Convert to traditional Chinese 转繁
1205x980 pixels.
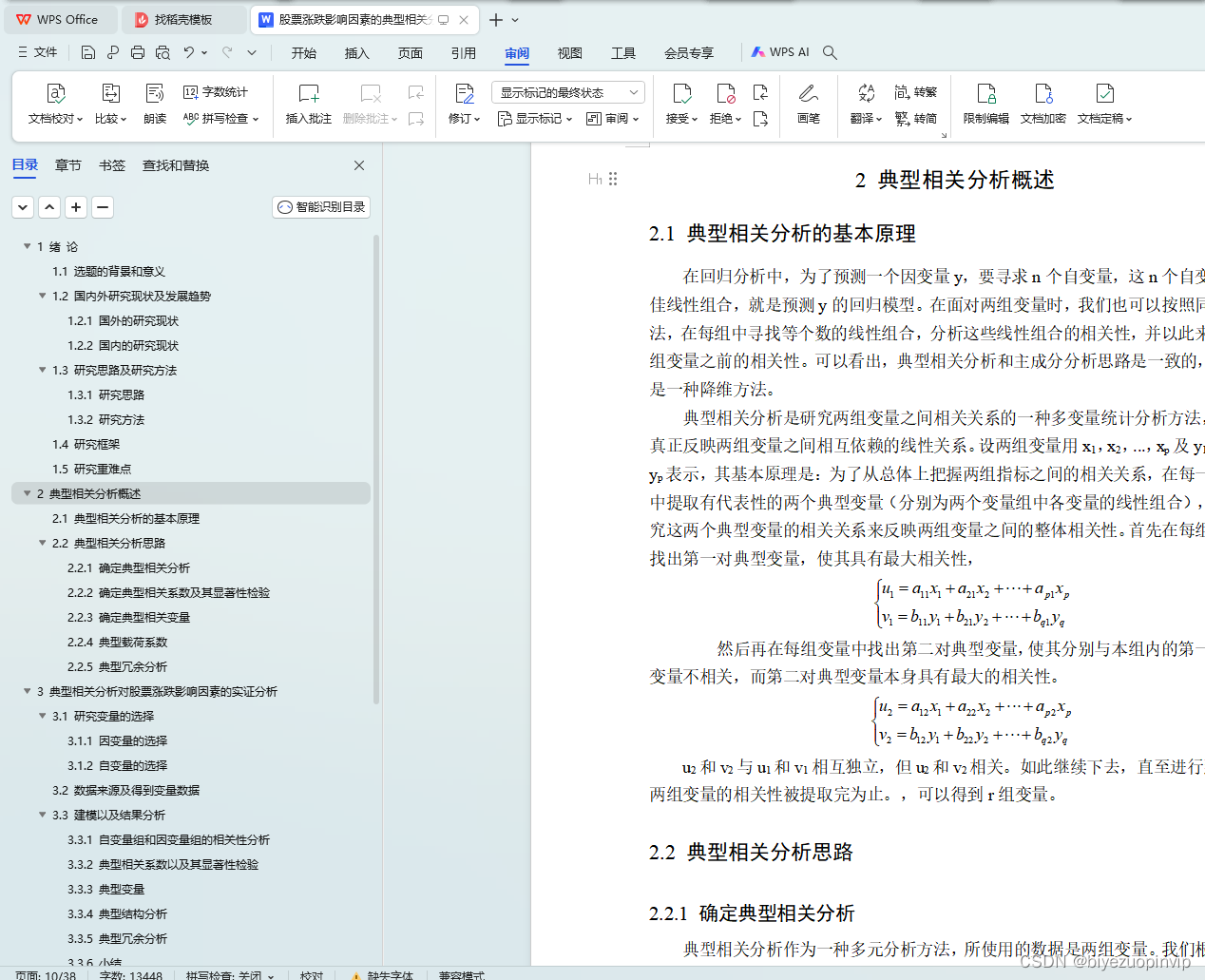(916, 92)
